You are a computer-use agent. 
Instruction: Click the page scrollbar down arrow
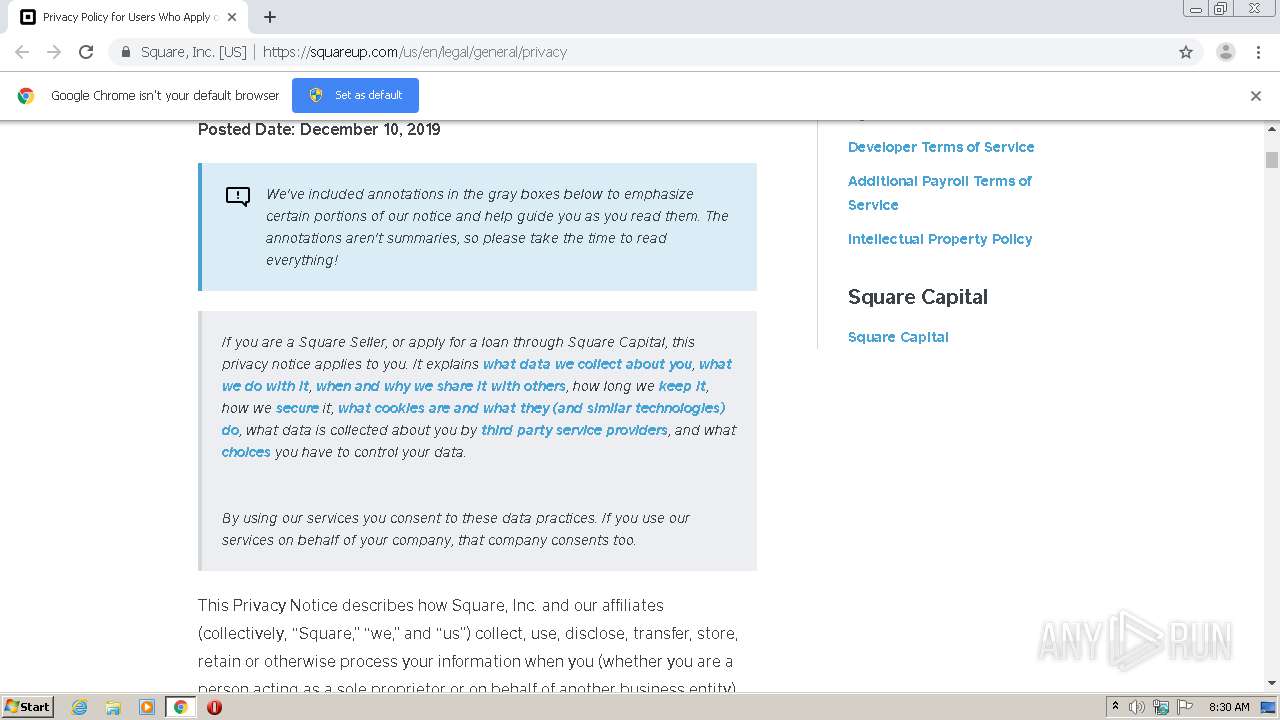(x=1272, y=683)
